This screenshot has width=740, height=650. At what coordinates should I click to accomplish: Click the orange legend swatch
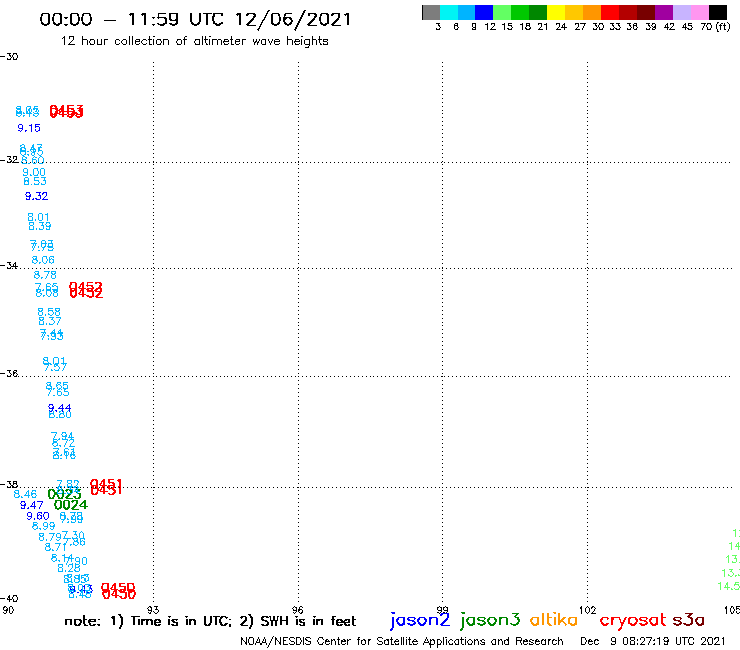coord(592,12)
